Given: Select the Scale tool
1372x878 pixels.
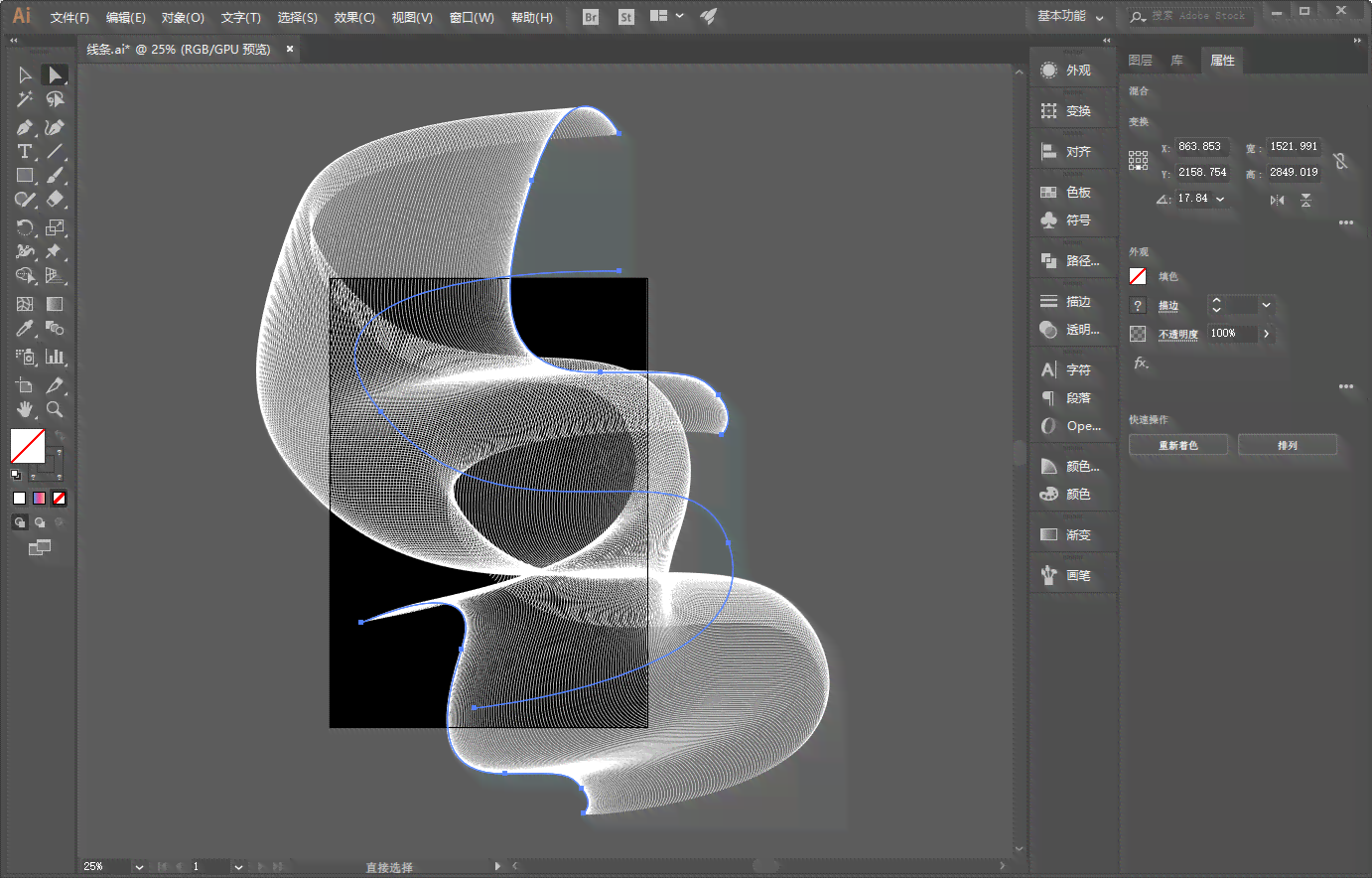Looking at the screenshot, I should (56, 227).
